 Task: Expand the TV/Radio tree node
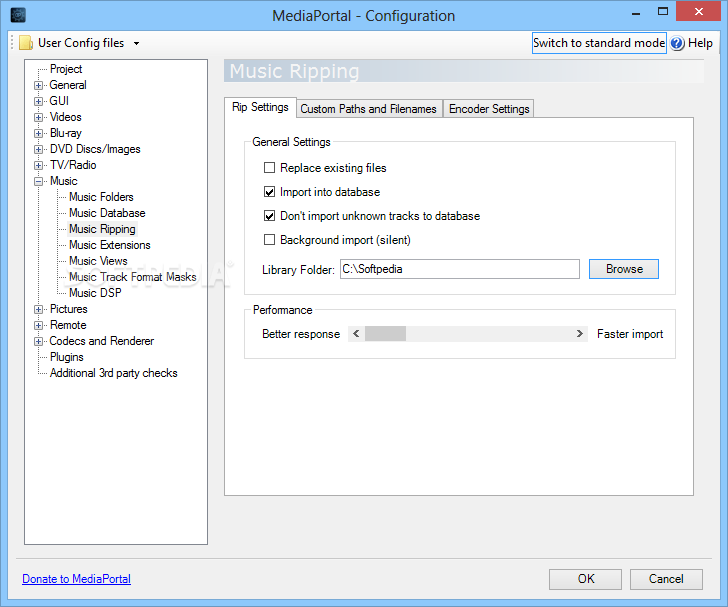39,165
